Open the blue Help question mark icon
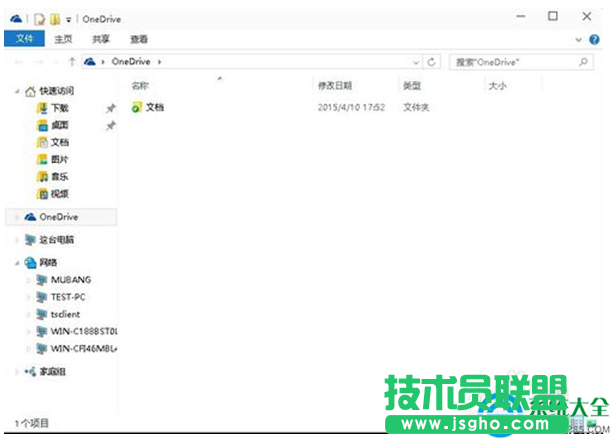Screen dimensions: 612x440 tap(594, 39)
